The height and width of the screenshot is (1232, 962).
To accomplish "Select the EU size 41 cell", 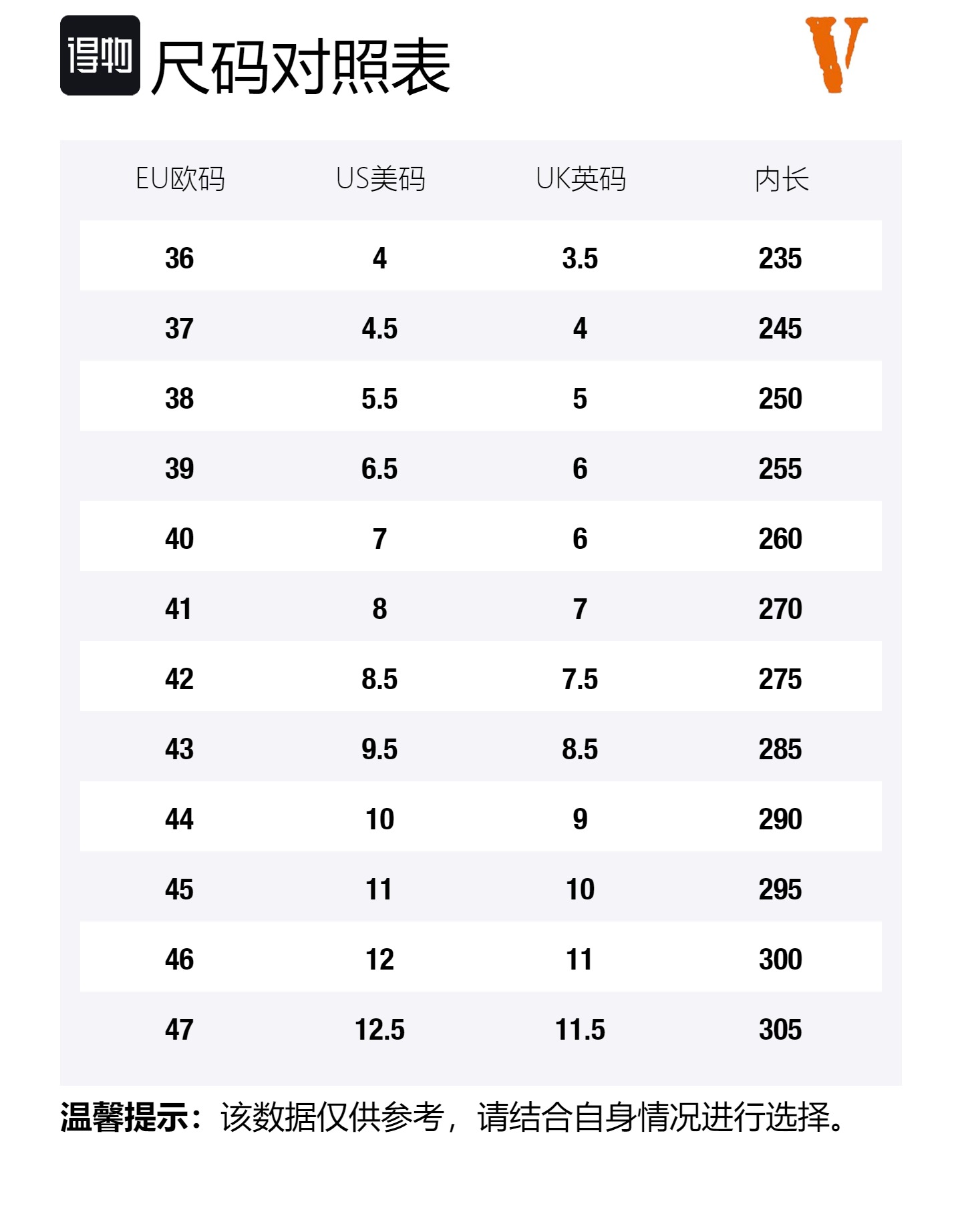I will (x=178, y=609).
